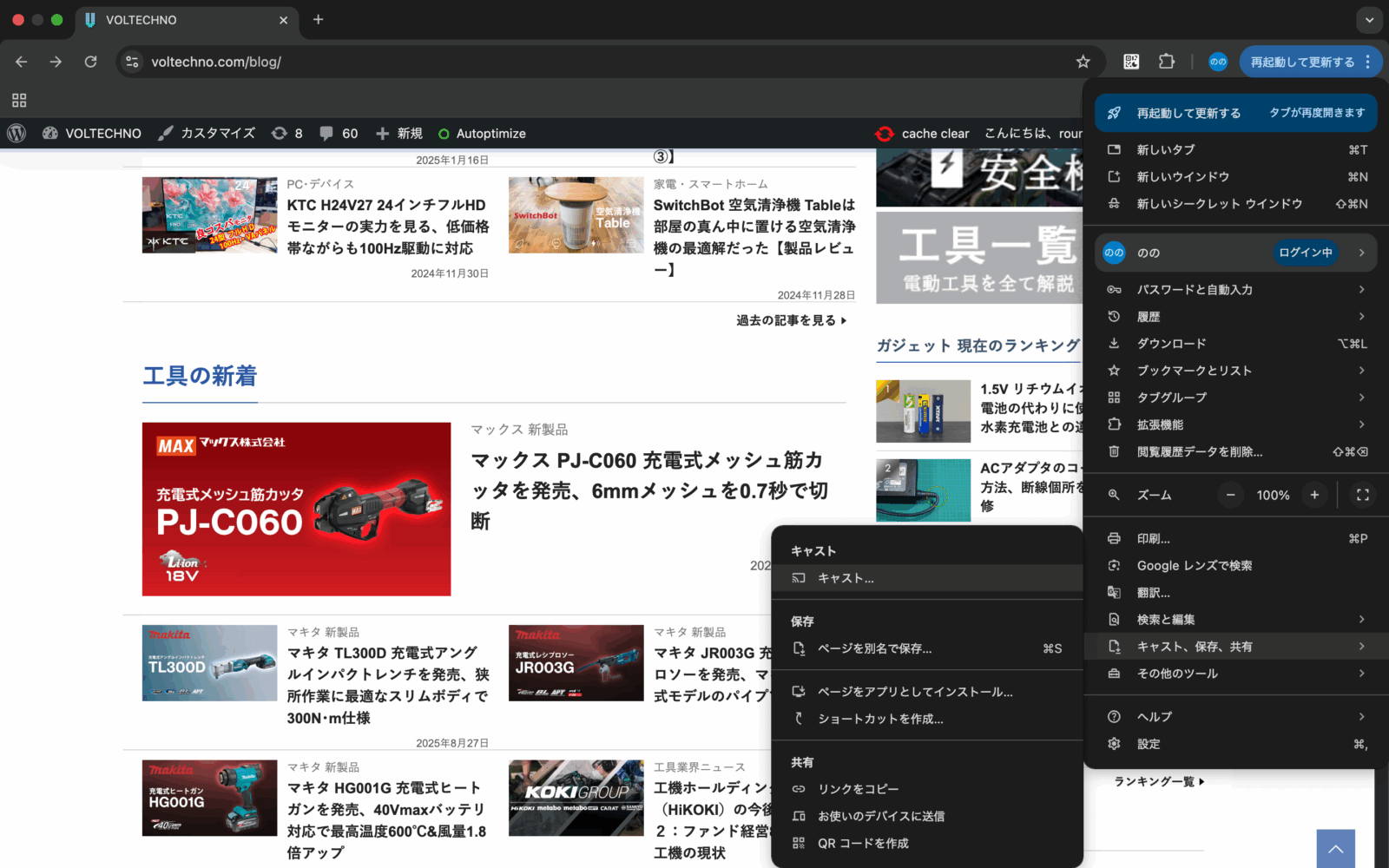Zoom in with the plus button
Image resolution: width=1389 pixels, height=868 pixels.
pos(1314,495)
